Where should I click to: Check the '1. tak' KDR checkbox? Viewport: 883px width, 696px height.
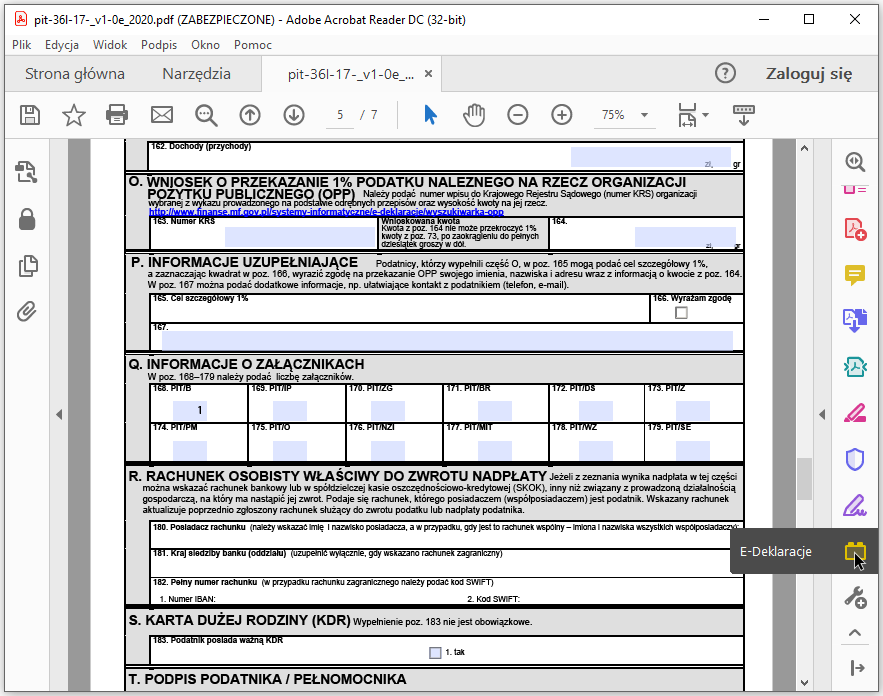pos(435,653)
